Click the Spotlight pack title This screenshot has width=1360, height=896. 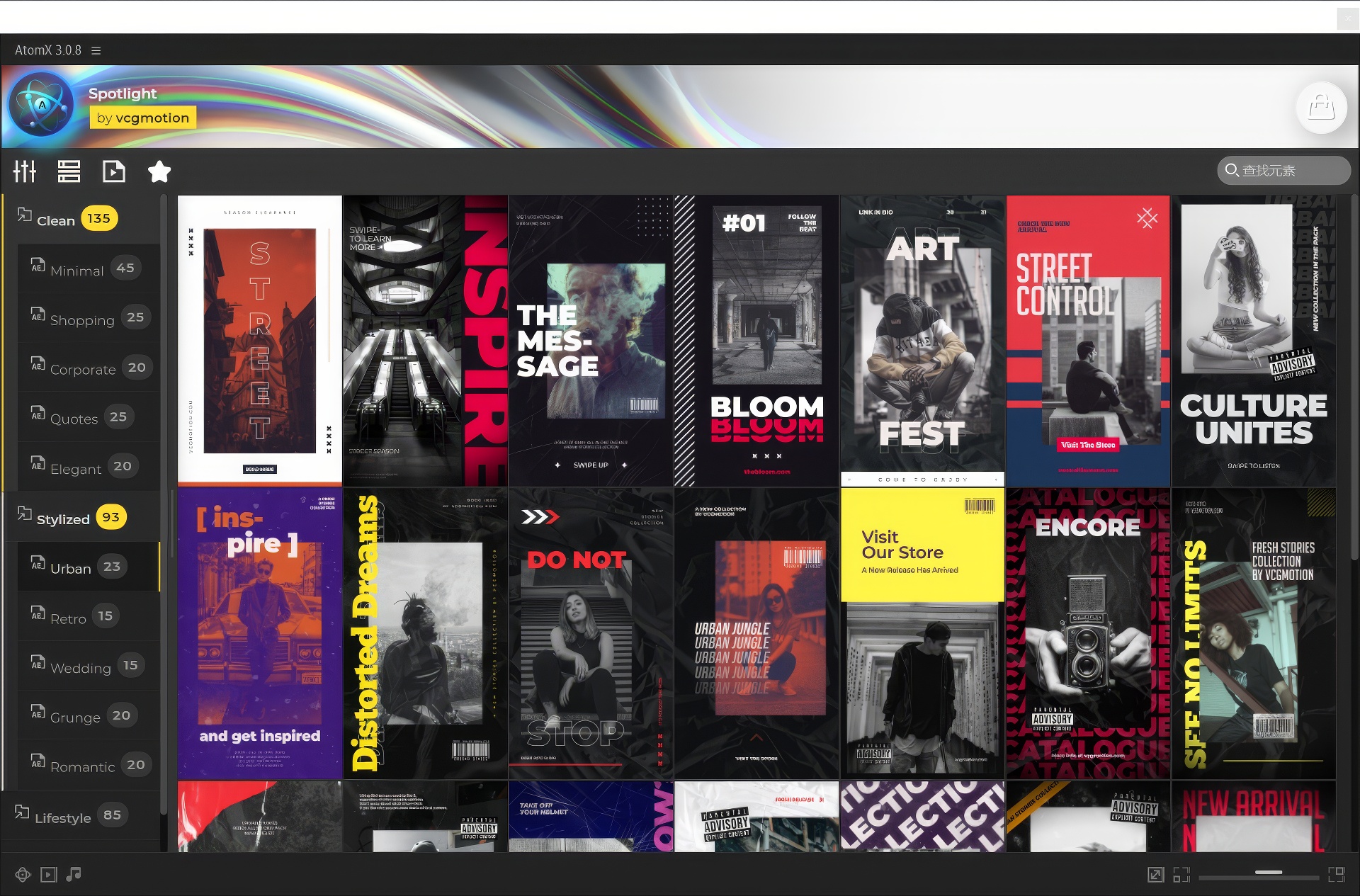coord(123,93)
